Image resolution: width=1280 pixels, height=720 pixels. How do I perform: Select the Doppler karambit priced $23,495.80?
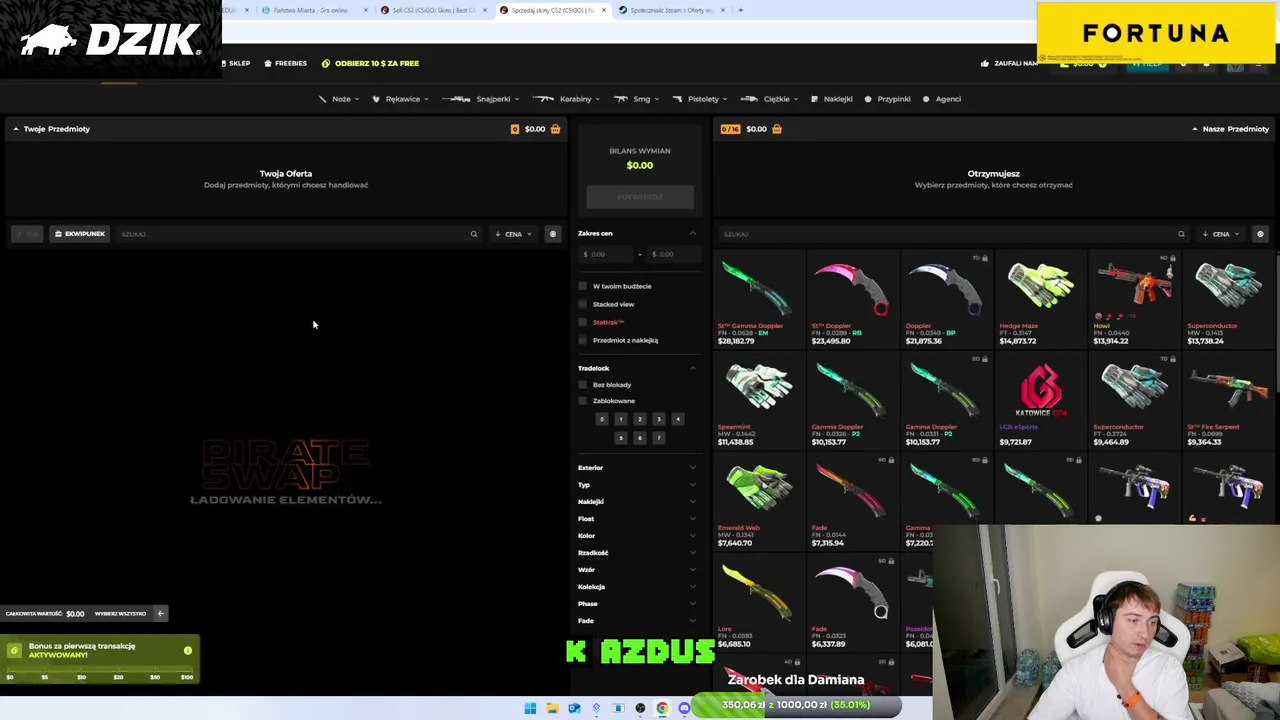pos(852,299)
